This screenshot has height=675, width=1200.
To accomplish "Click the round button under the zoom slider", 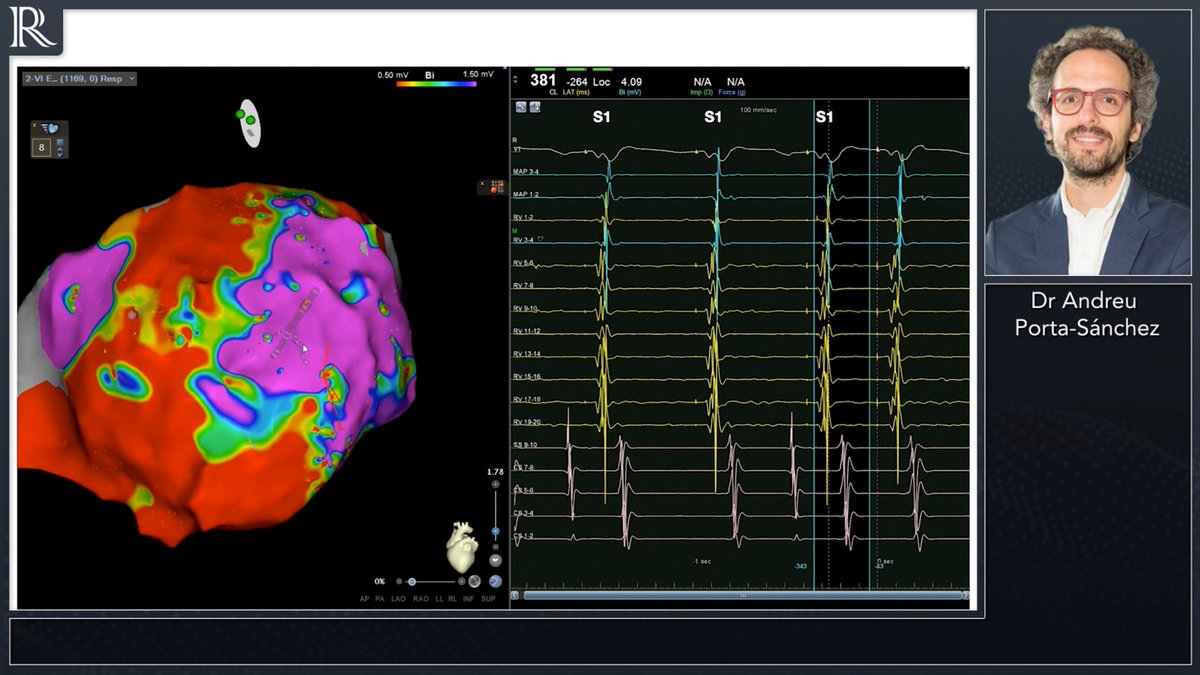I will click(x=495, y=560).
